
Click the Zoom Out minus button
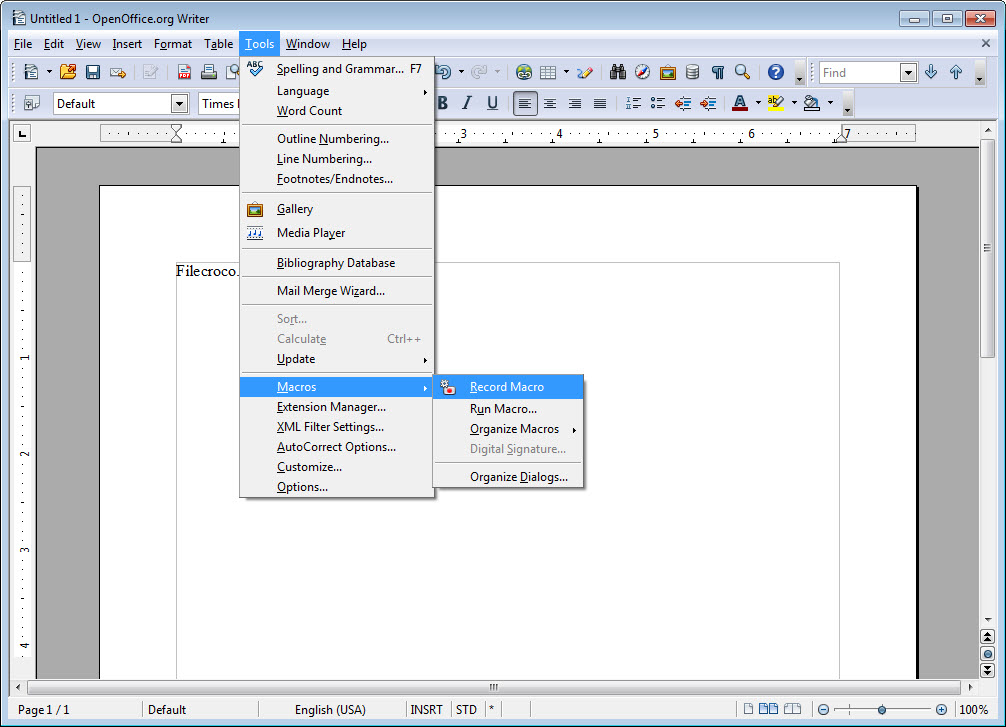pos(823,710)
